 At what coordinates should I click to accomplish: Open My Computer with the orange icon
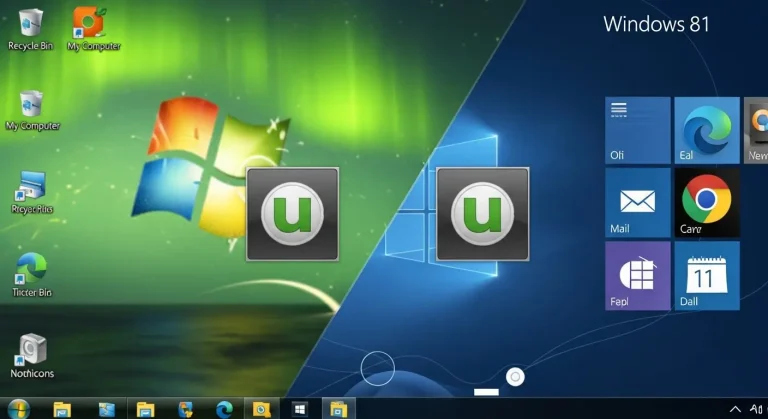tap(93, 28)
